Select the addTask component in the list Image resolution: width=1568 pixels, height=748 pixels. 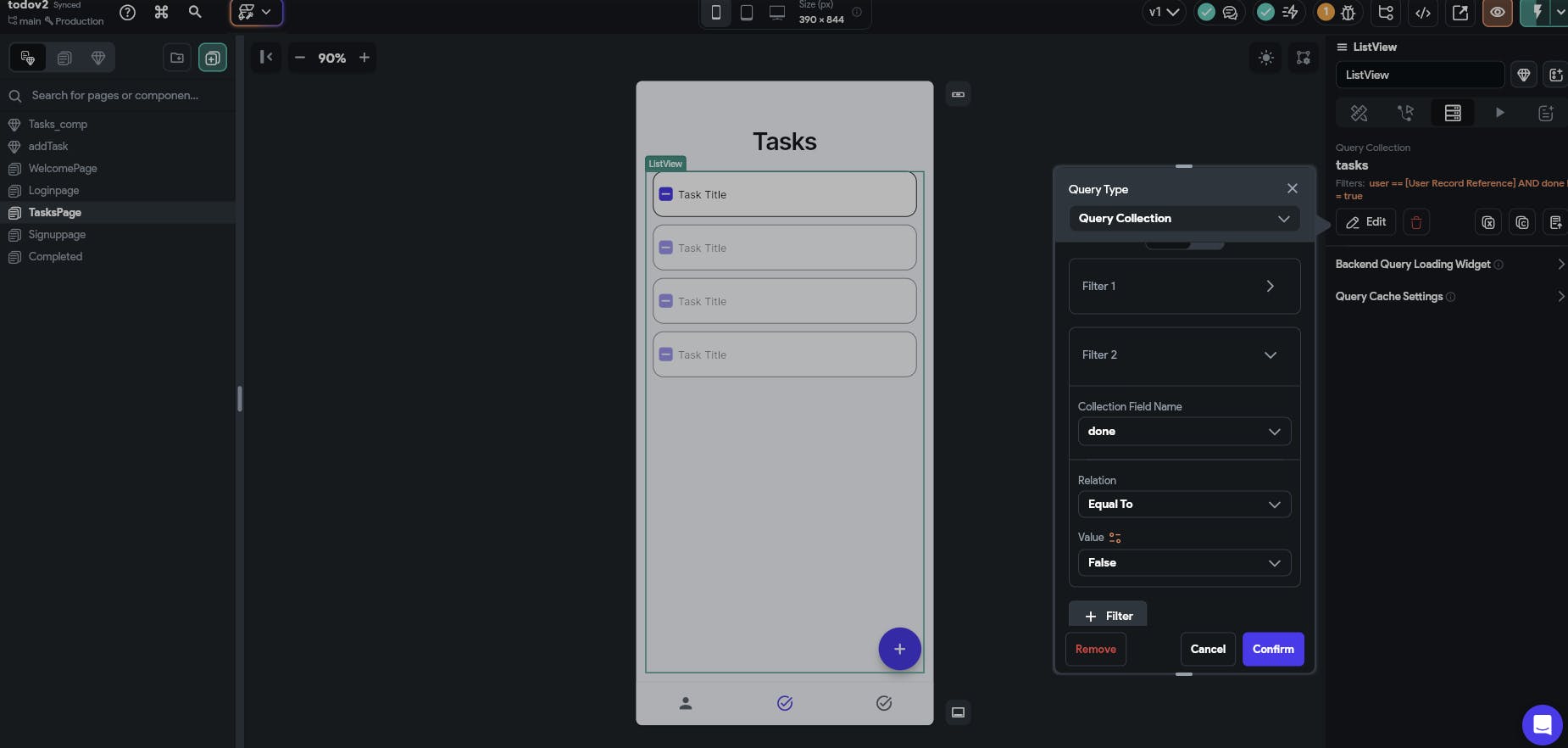tap(48, 147)
